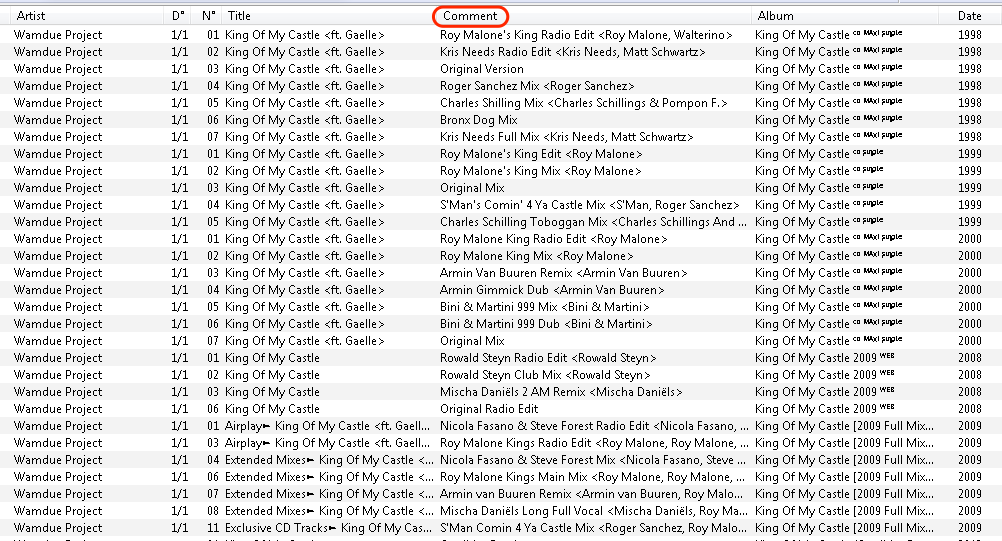
Task: Click the "King Of My Castle 2009 WEB" album in Rowald Steyn Club Mix row
Action: point(824,375)
